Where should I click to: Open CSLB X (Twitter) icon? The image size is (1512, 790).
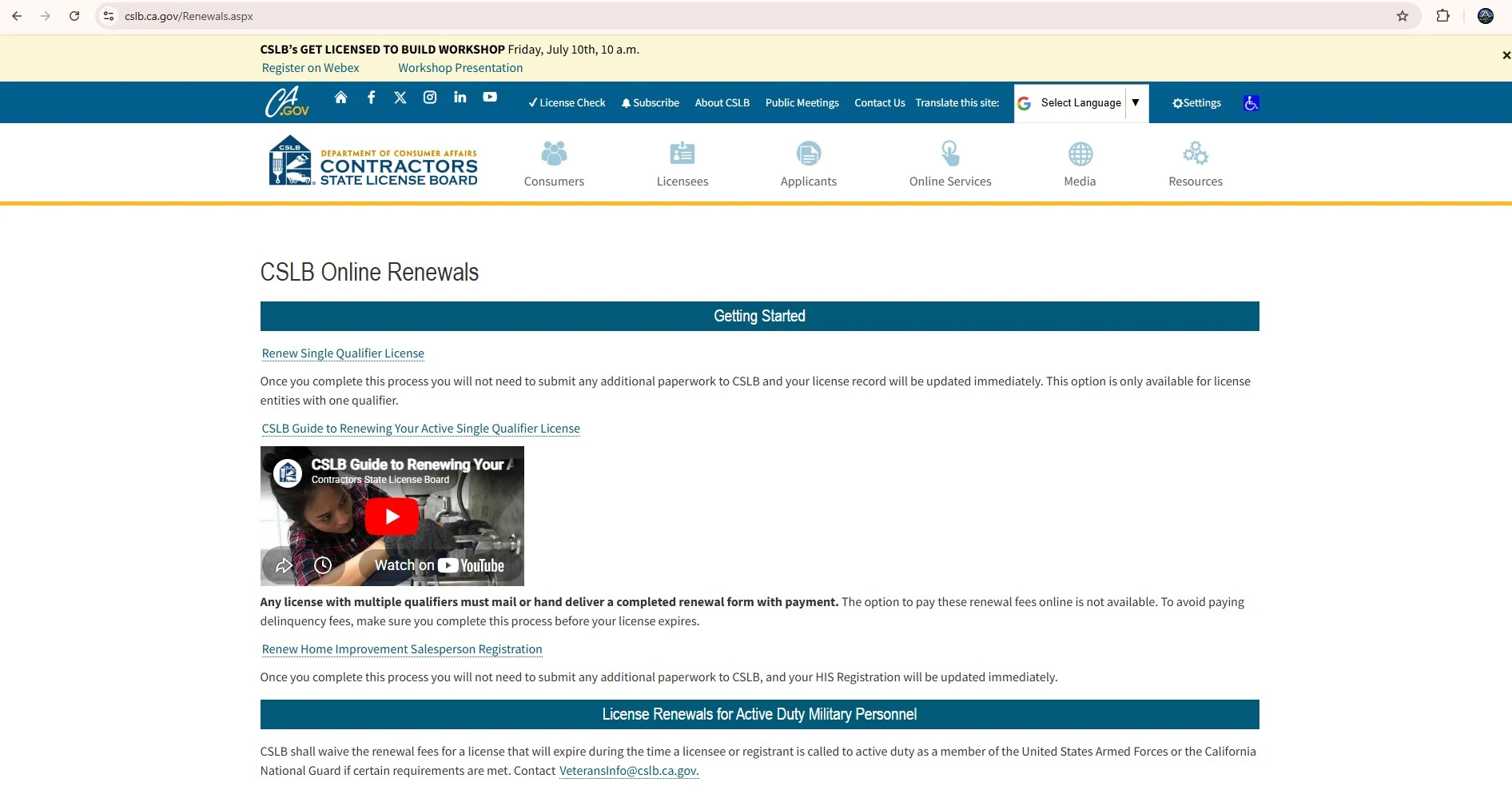coord(400,98)
